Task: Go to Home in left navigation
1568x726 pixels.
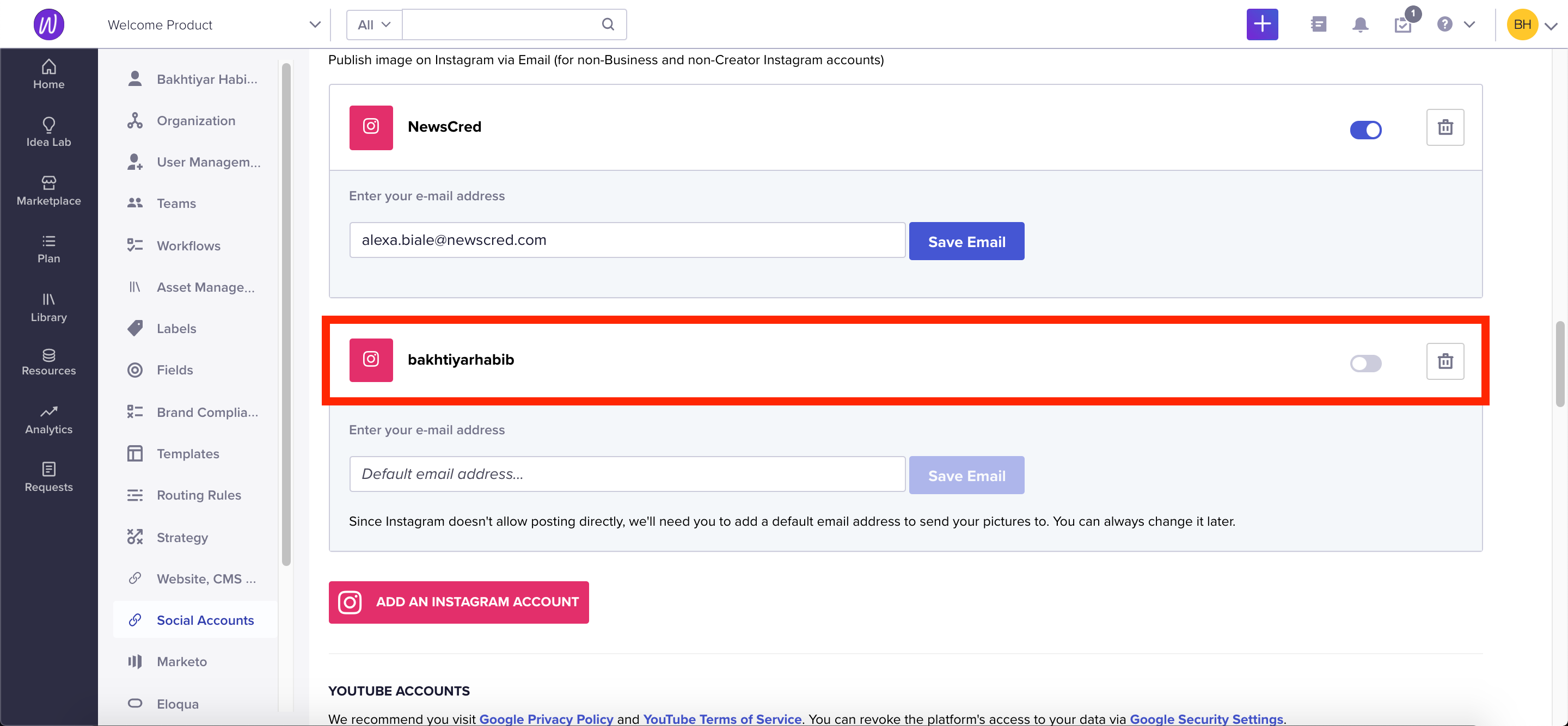Action: [48, 74]
